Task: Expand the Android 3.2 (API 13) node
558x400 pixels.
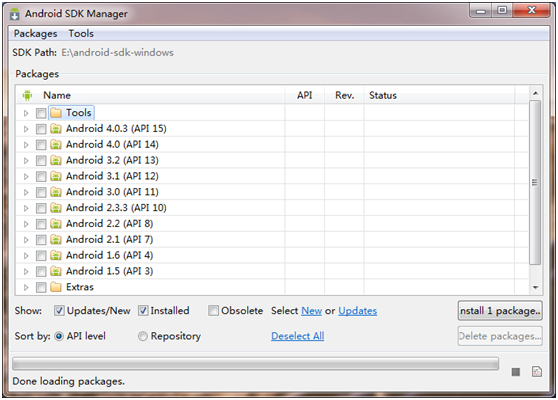Action: pos(26,160)
